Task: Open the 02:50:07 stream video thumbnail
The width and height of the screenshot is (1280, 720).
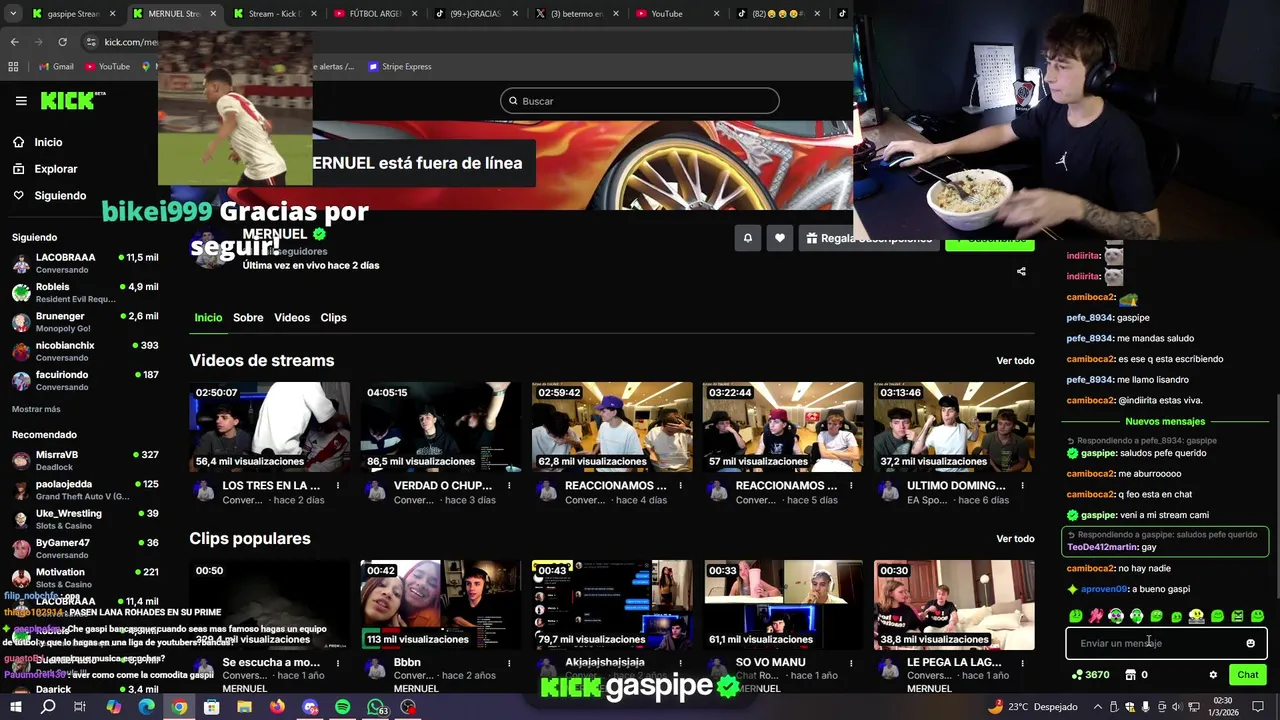Action: pos(270,427)
